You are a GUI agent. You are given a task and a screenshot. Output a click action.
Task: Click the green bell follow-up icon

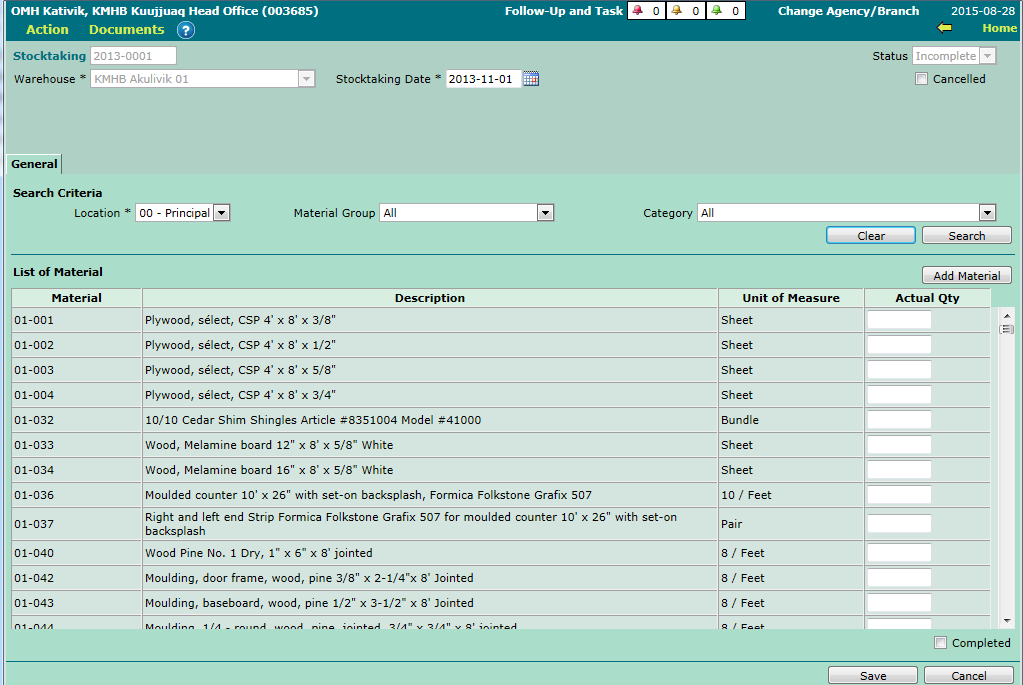coord(717,11)
